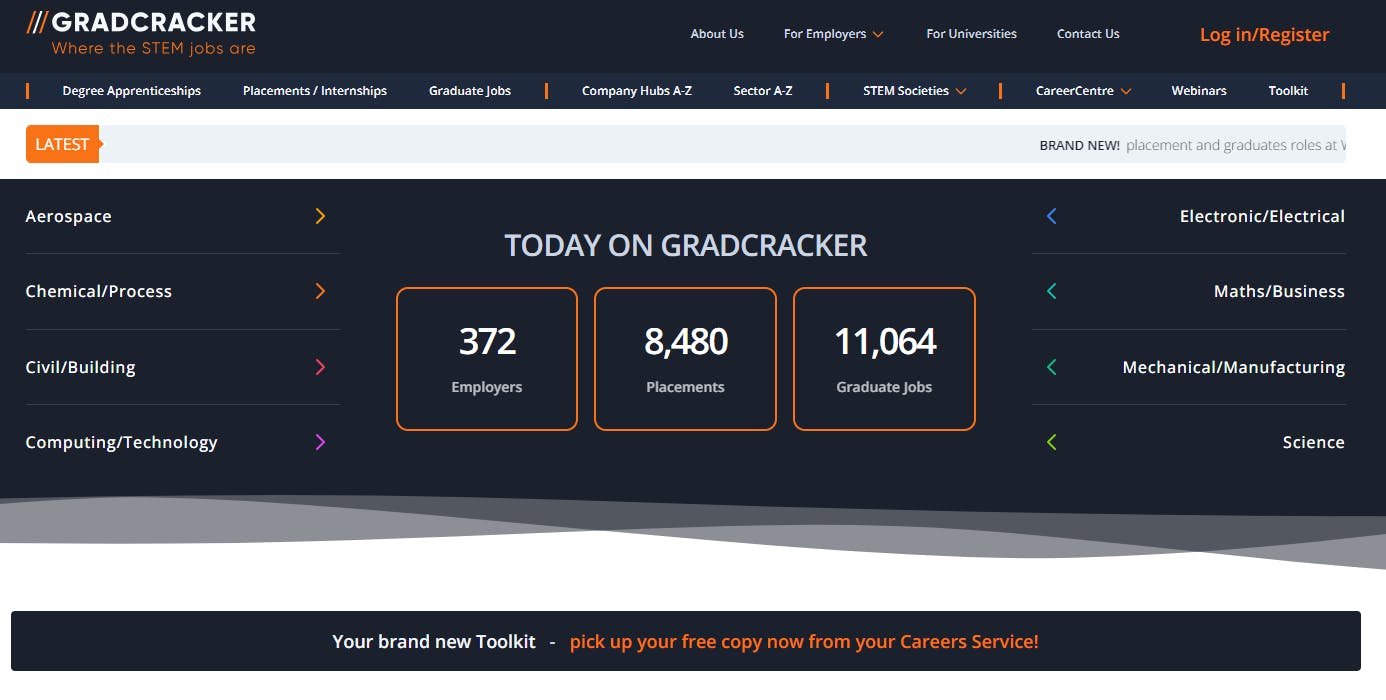Screen dimensions: 1386x700
Task: Click the BRAND NEW ticker message
Action: point(1192,145)
